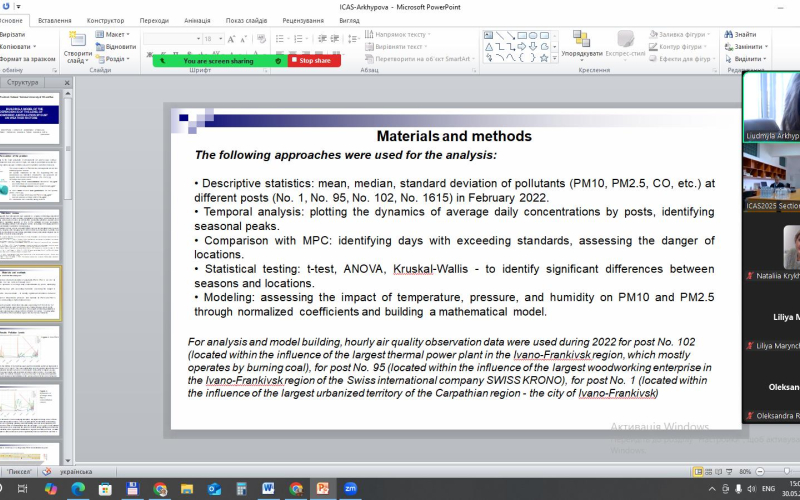Screen dimensions: 800x500
Task: Select the Results slide thumbnail with chart
Action: coord(30,352)
